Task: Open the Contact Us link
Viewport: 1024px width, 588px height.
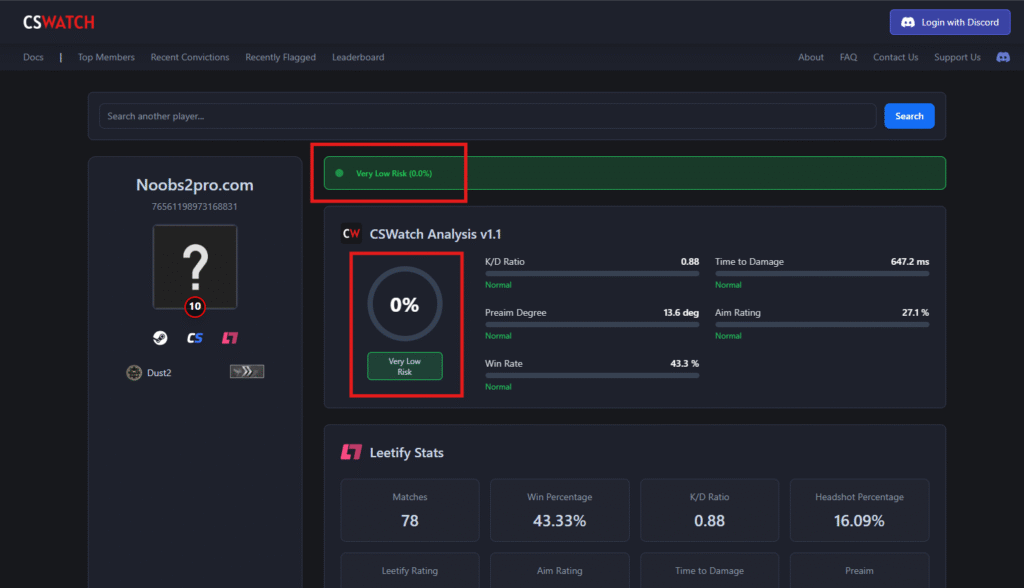Action: (x=895, y=57)
